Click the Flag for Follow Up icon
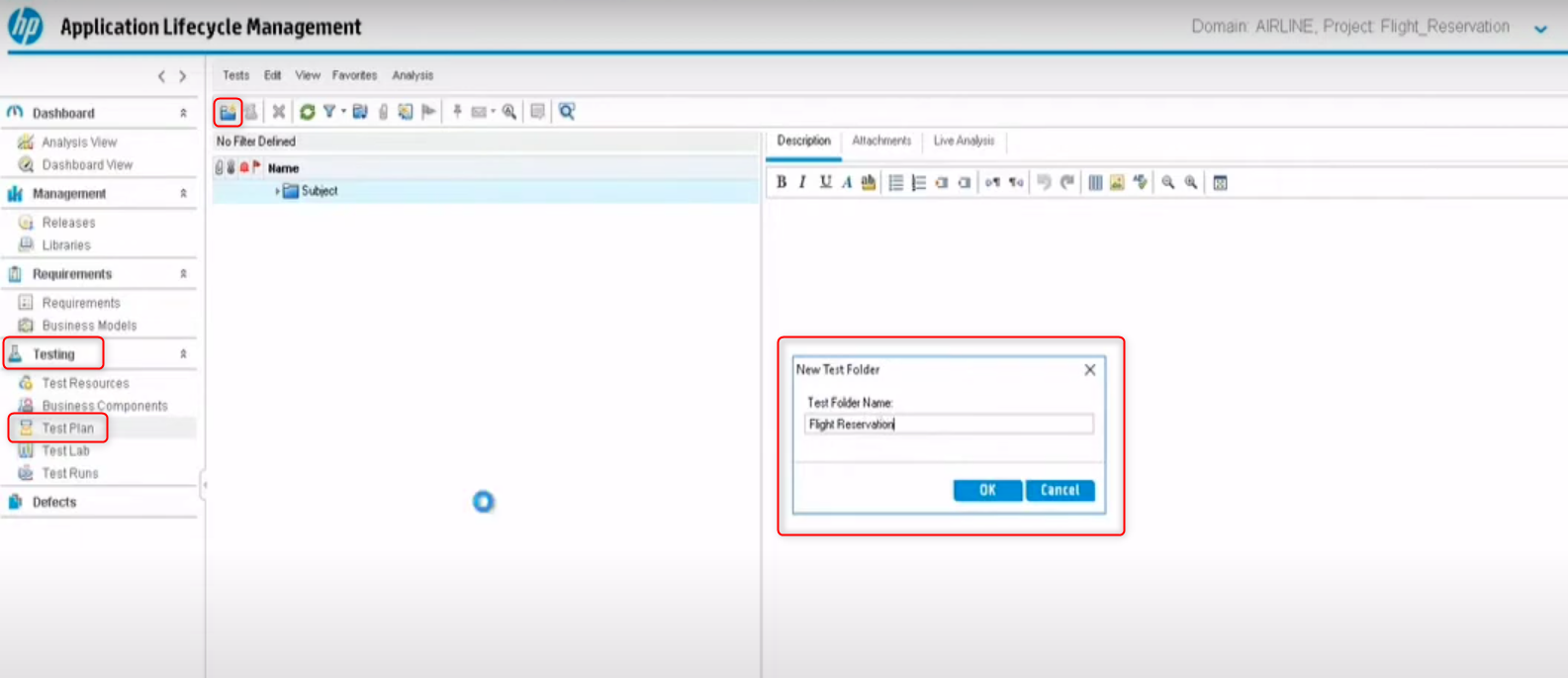This screenshot has width=1568, height=678. [x=428, y=112]
